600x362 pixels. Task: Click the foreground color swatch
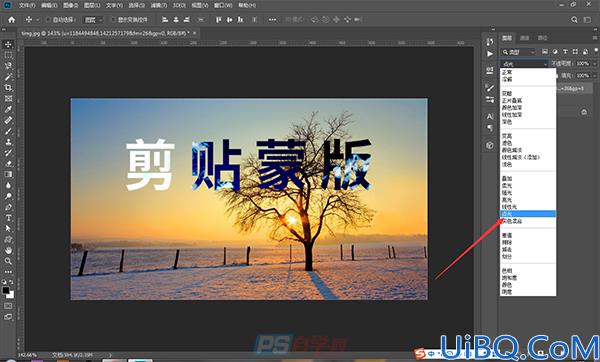pos(6,290)
